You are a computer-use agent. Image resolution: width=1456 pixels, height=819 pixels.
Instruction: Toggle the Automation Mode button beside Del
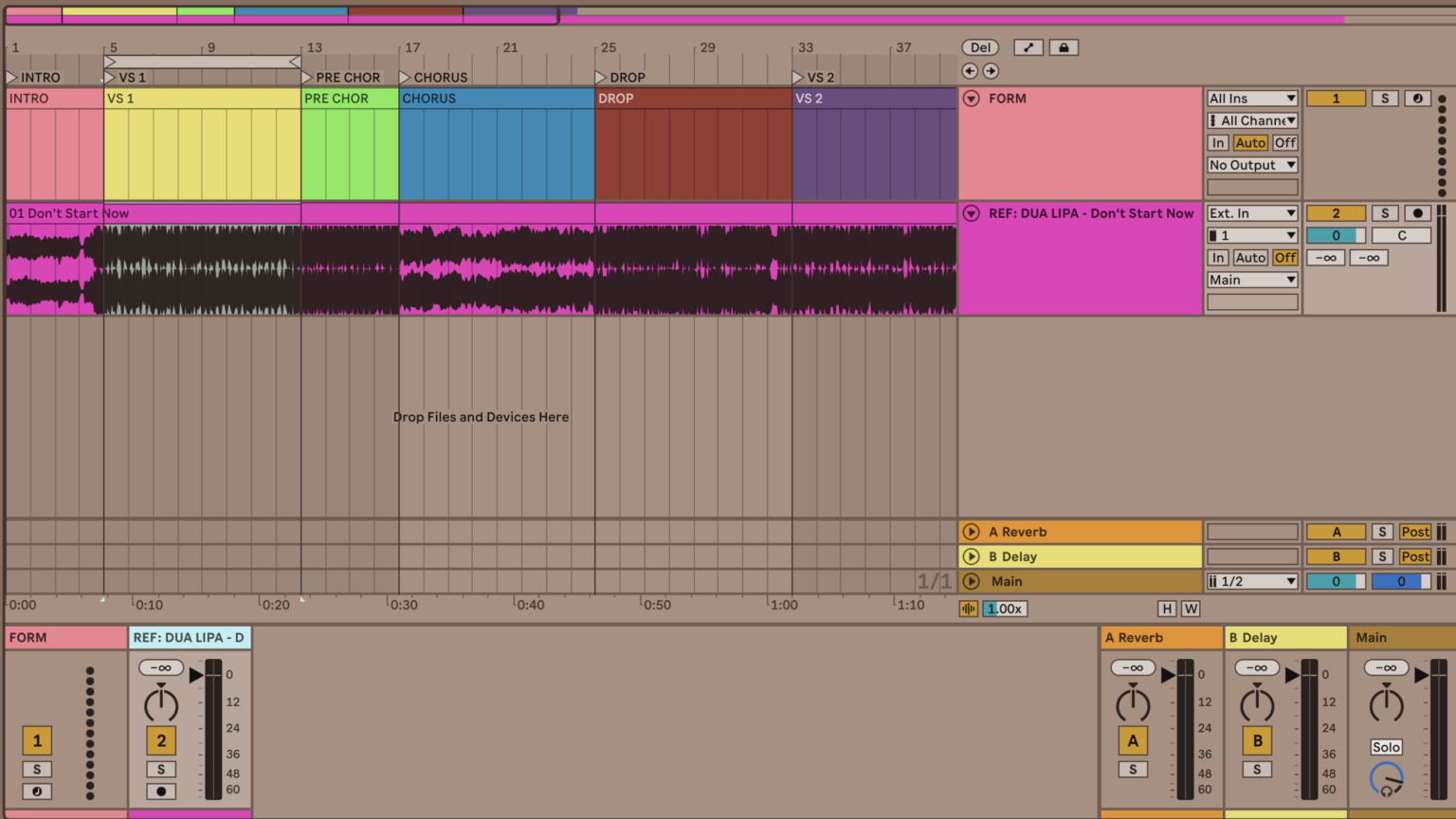pyautogui.click(x=1028, y=47)
